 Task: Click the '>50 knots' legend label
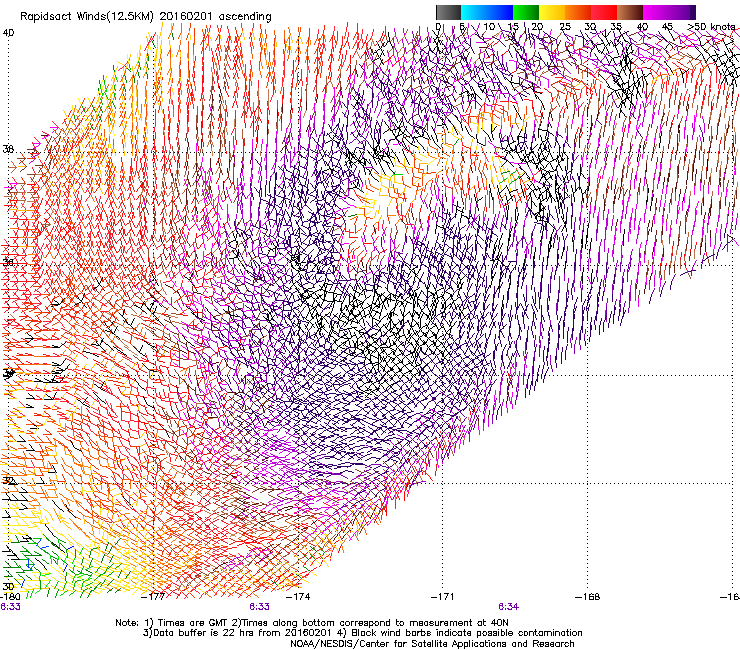[711, 27]
